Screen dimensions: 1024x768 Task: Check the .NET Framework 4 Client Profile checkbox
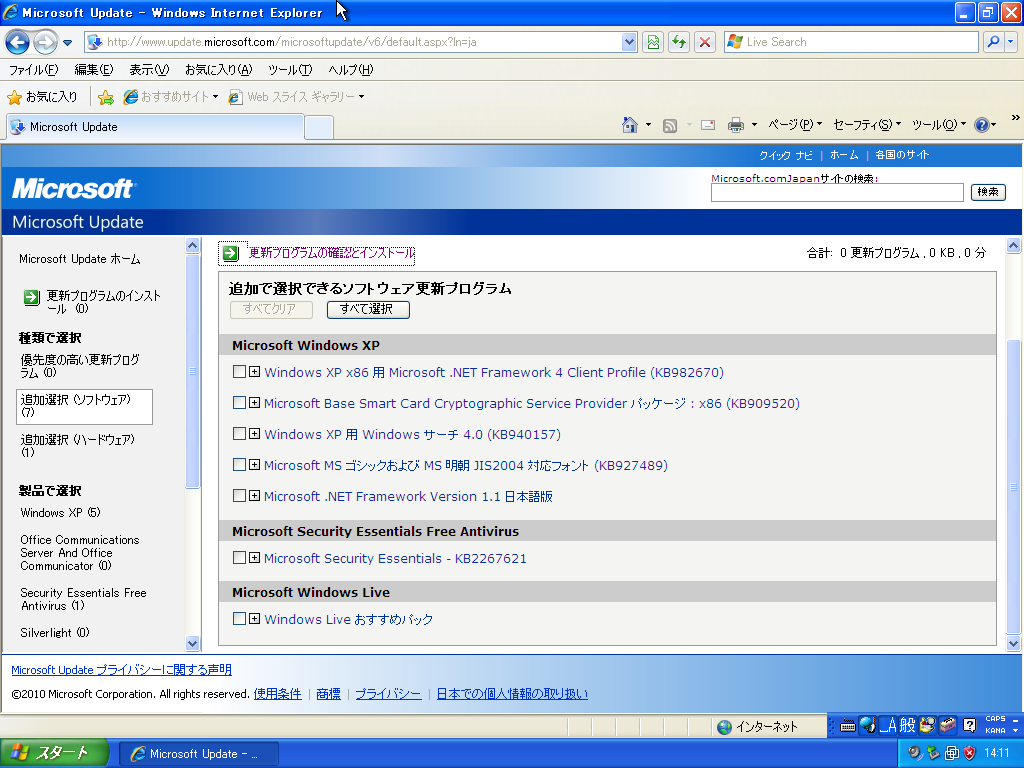(239, 372)
